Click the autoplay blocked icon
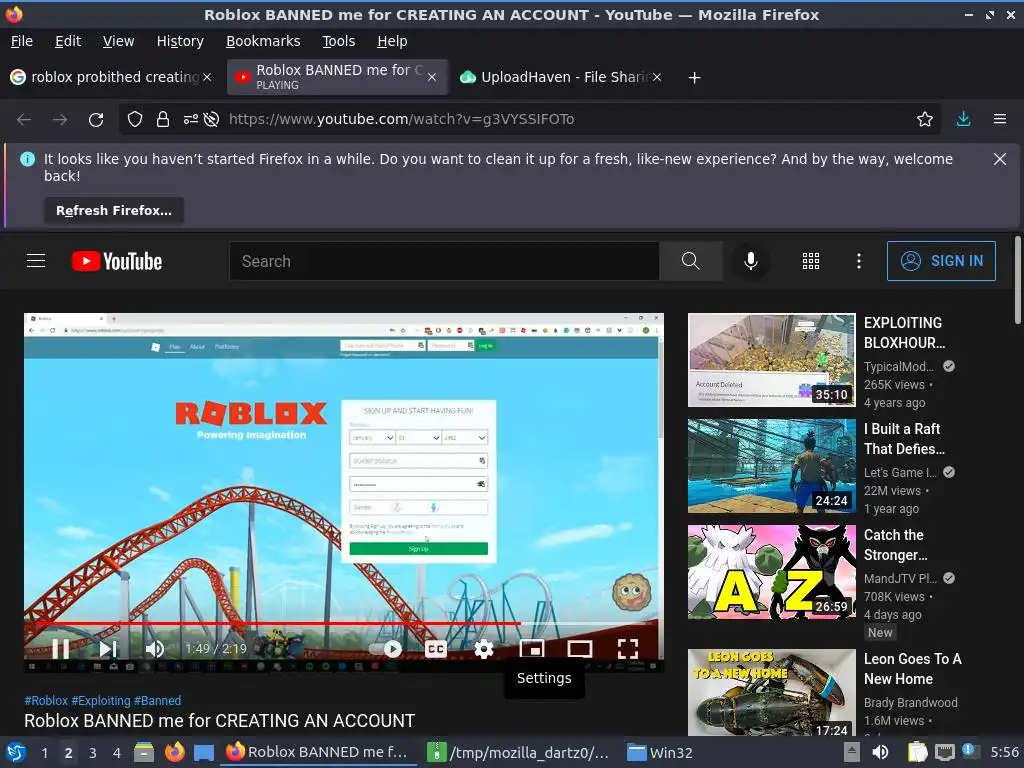Viewport: 1024px width, 768px height. pos(211,120)
